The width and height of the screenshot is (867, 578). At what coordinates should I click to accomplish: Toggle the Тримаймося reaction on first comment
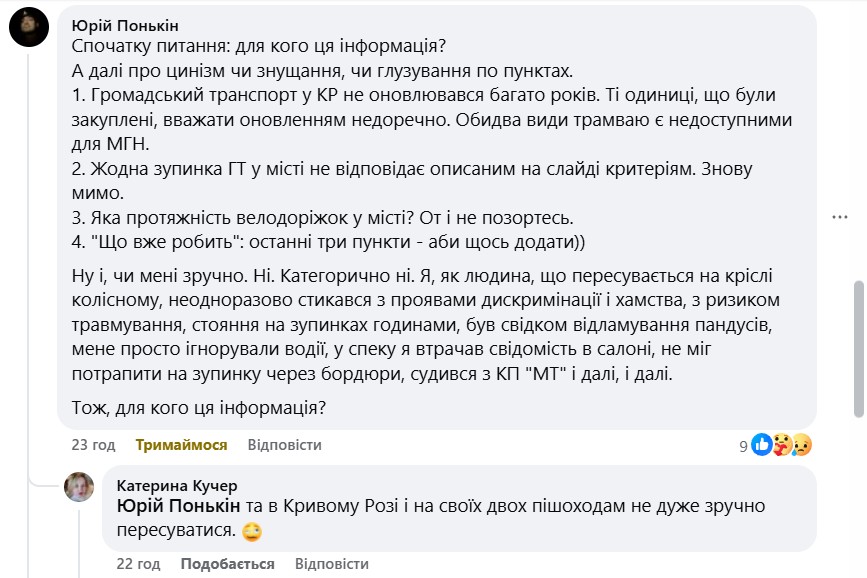pos(181,445)
